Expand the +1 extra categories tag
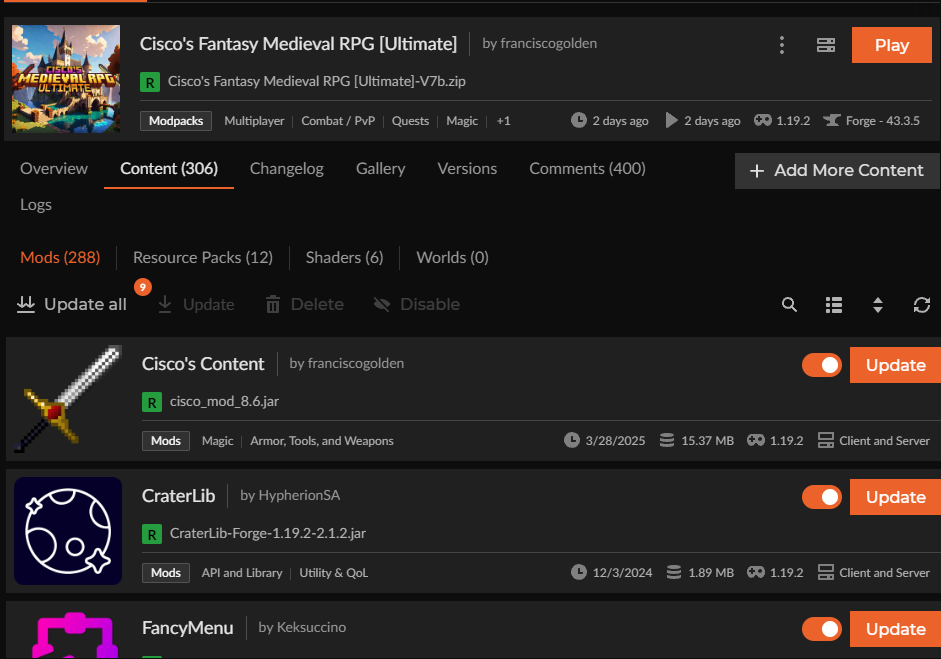The width and height of the screenshot is (941, 659). [503, 121]
